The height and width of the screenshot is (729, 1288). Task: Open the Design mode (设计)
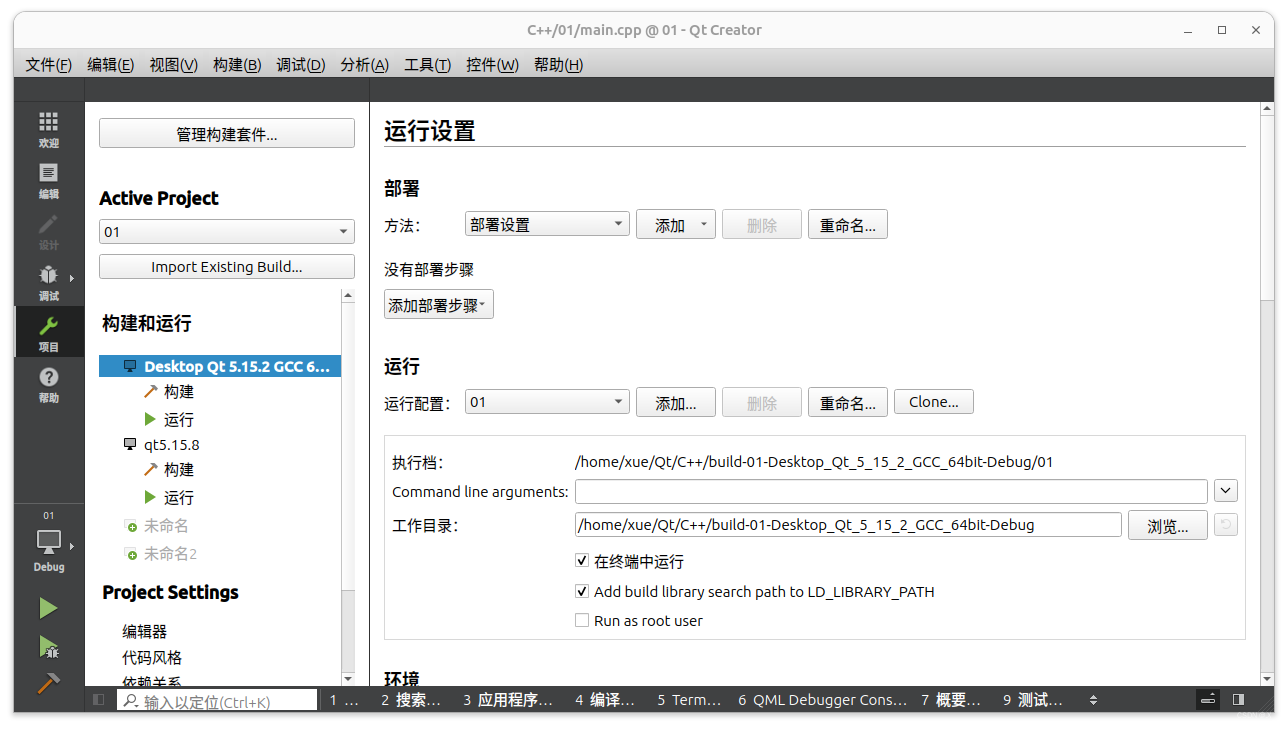click(48, 232)
